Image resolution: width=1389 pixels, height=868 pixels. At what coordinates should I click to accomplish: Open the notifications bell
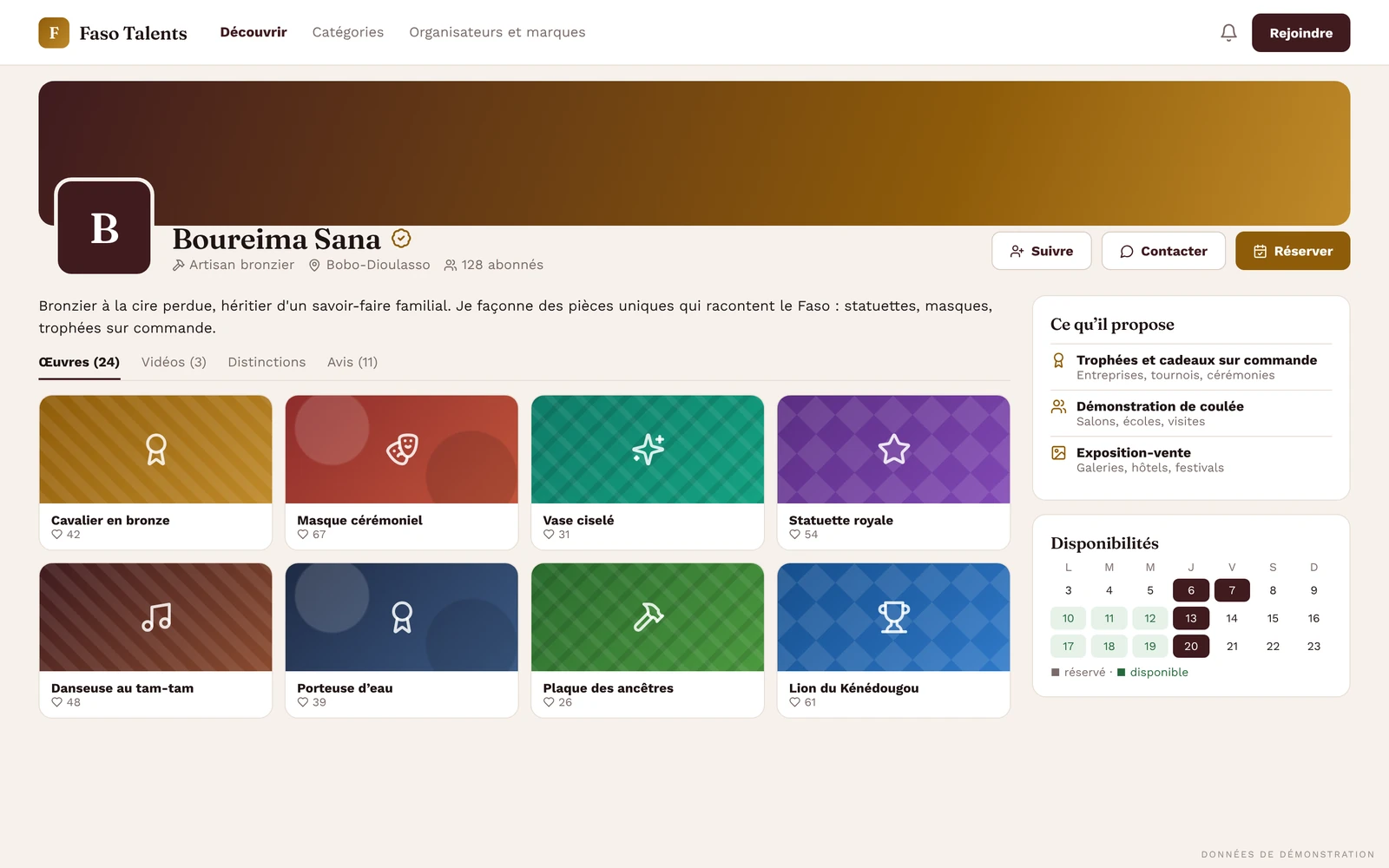click(x=1228, y=33)
